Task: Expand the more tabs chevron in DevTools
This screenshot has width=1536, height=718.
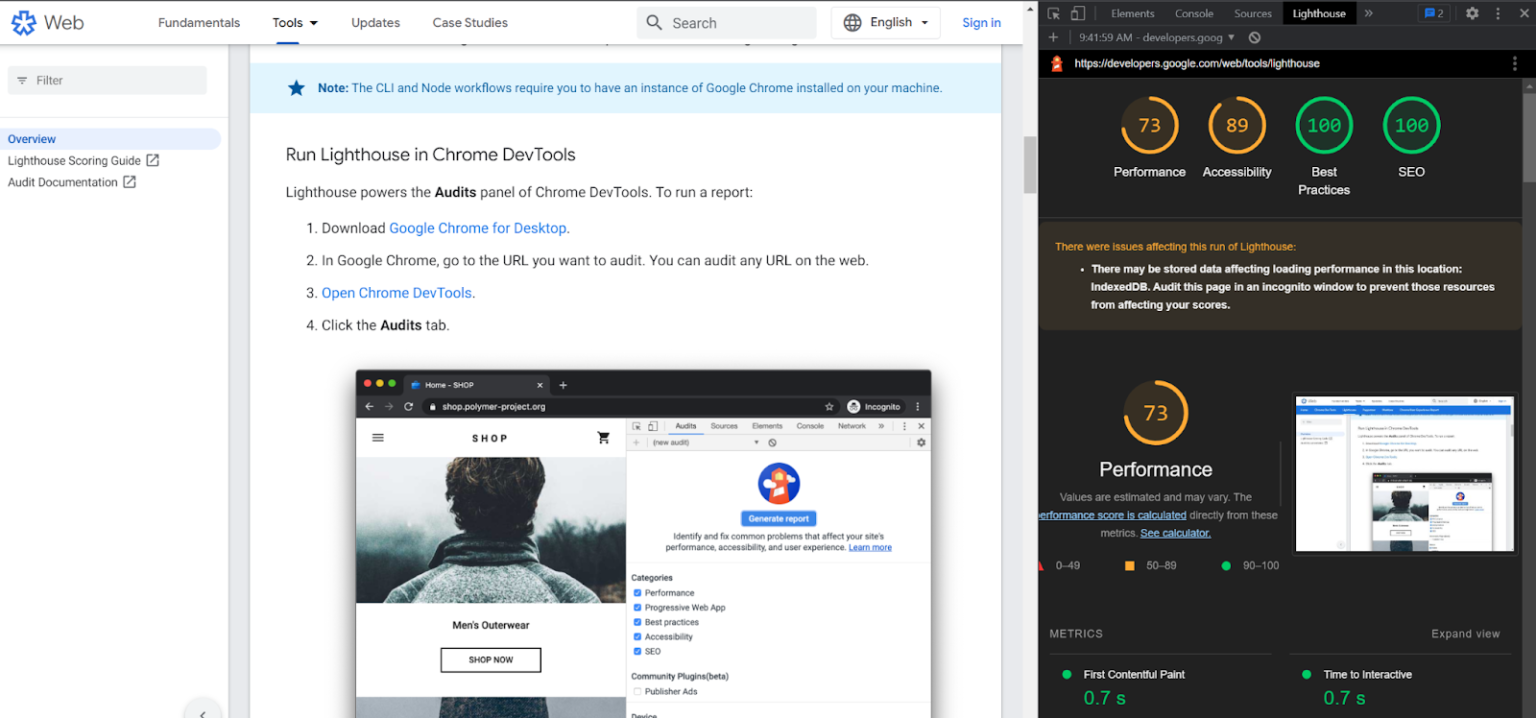Action: pyautogui.click(x=1369, y=13)
